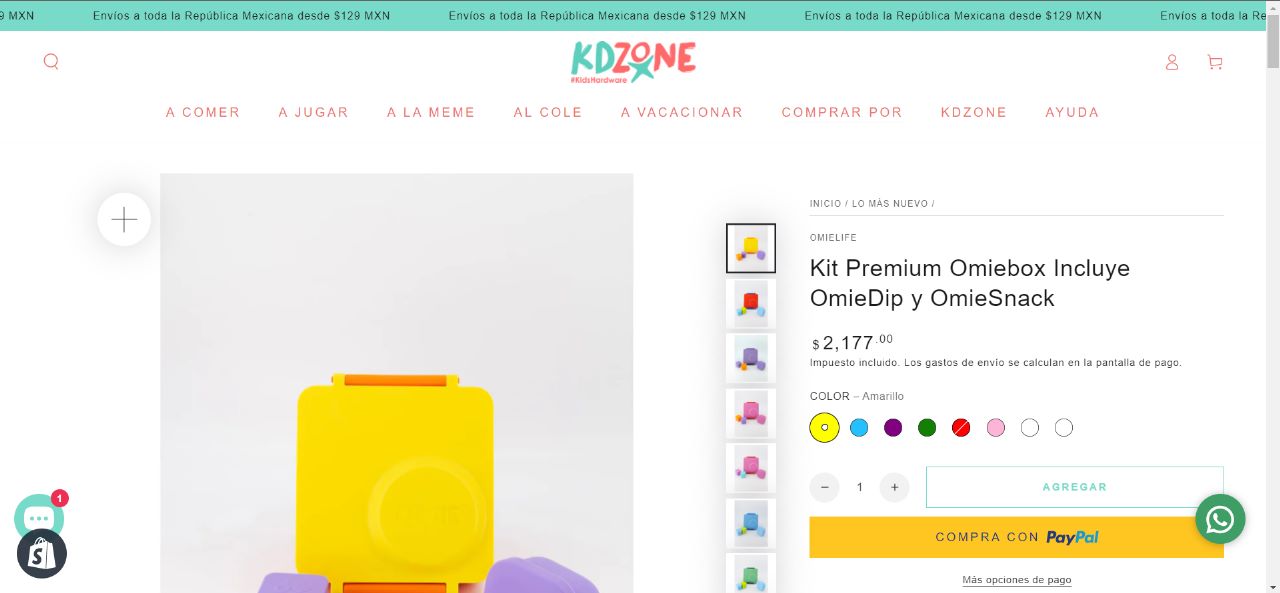Image resolution: width=1280 pixels, height=593 pixels.
Task: Click the KDZone logo
Action: click(634, 62)
